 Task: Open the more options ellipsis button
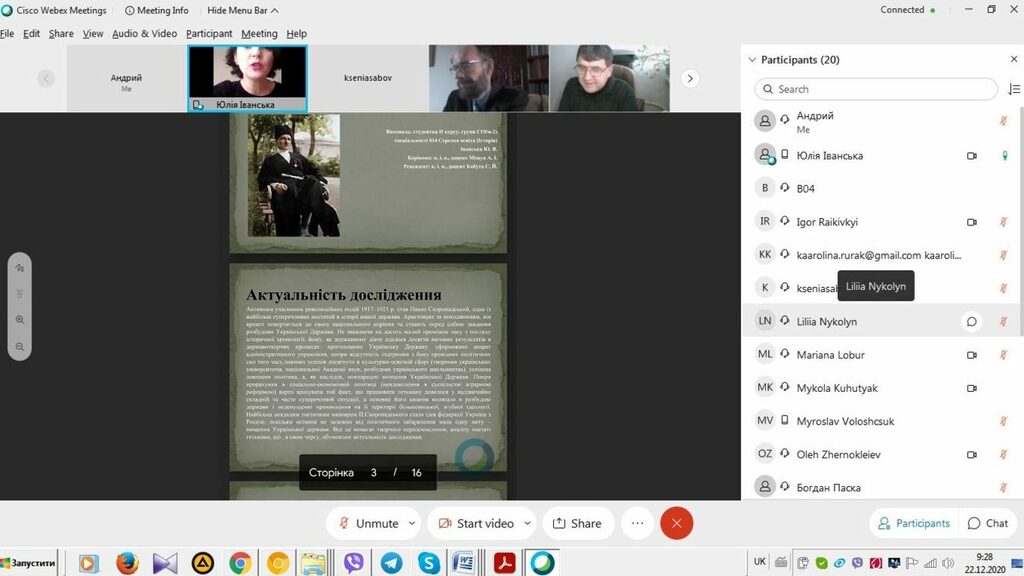pyautogui.click(x=637, y=523)
